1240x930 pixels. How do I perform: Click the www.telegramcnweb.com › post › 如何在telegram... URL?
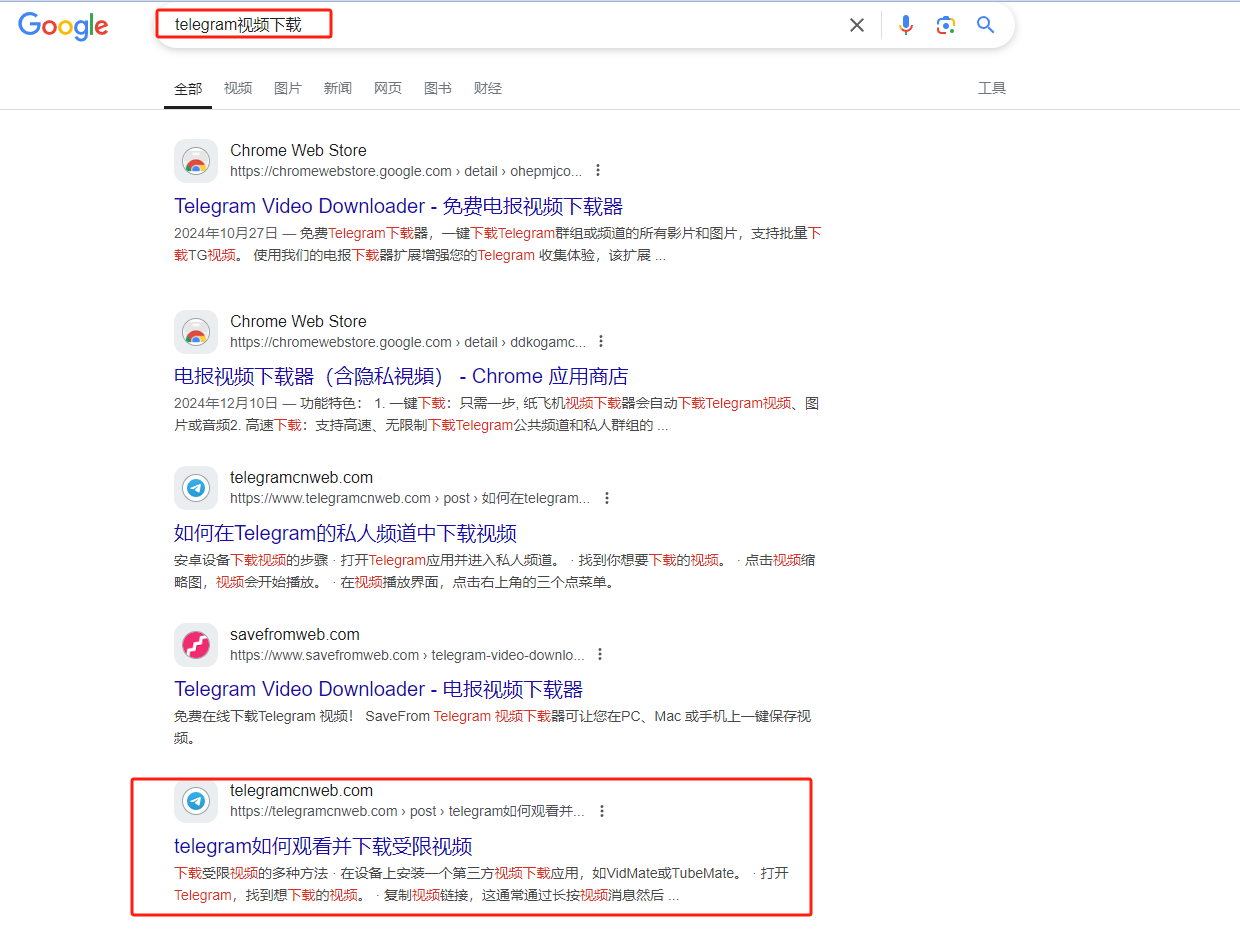pyautogui.click(x=410, y=498)
